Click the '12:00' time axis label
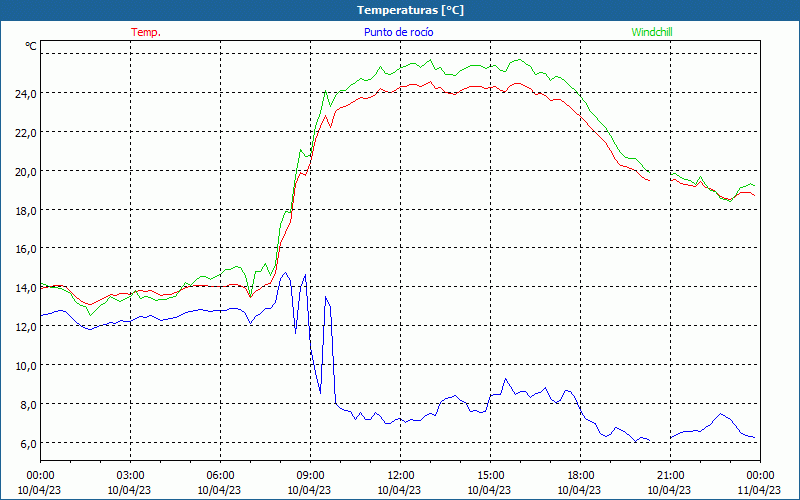The image size is (800, 500). coord(401,476)
